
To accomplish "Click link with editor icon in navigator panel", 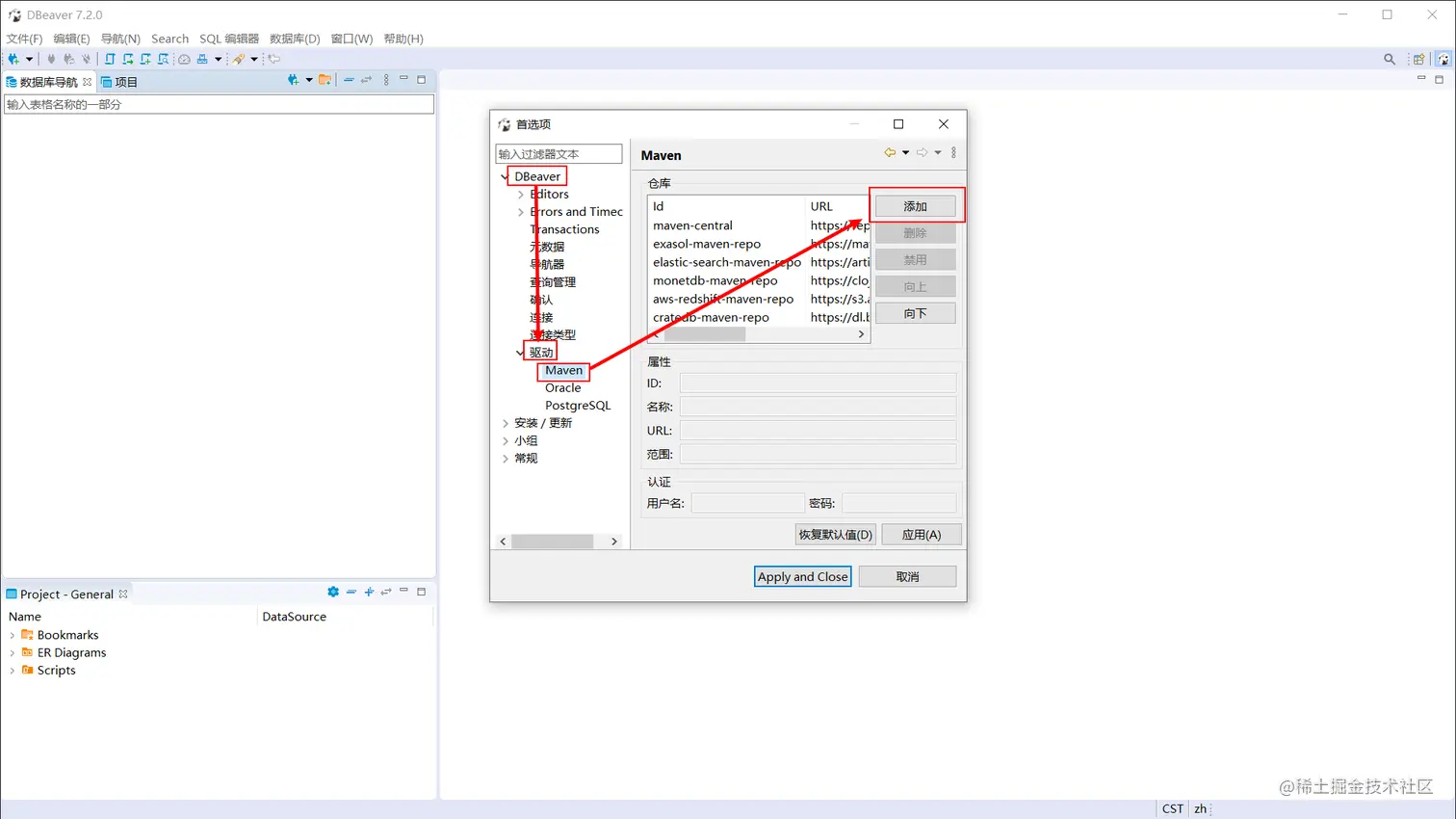I will [366, 80].
